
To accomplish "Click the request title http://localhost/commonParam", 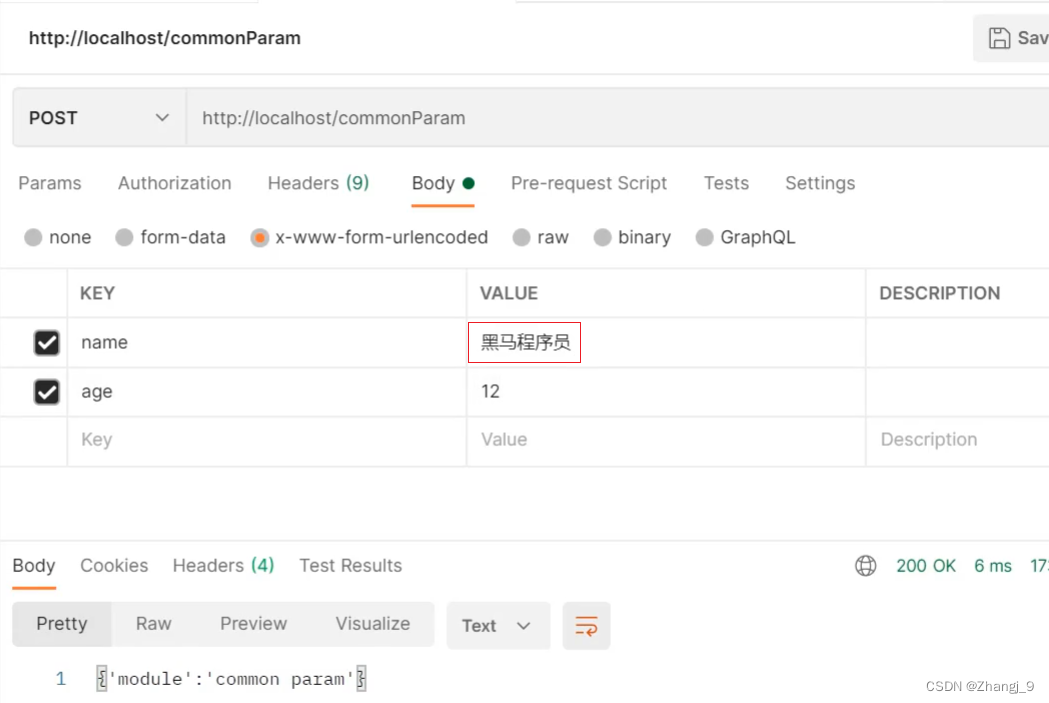I will pyautogui.click(x=165, y=38).
